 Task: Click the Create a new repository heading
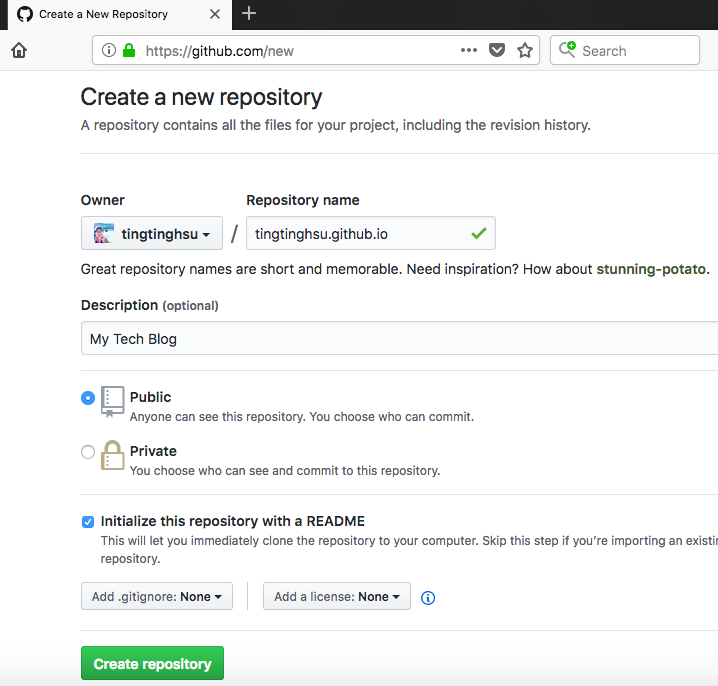201,97
